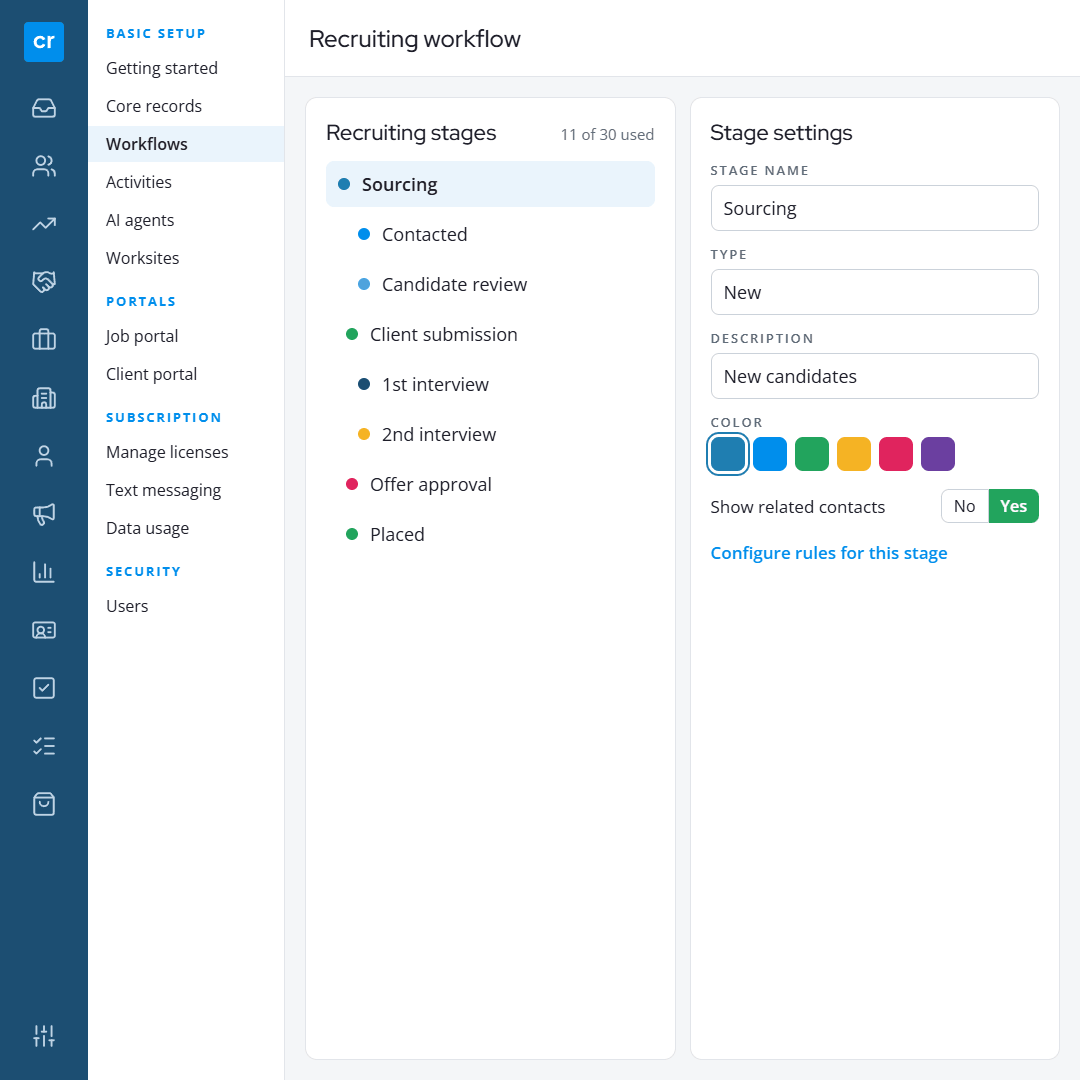Open the shopping bag marketplace icon

point(44,804)
